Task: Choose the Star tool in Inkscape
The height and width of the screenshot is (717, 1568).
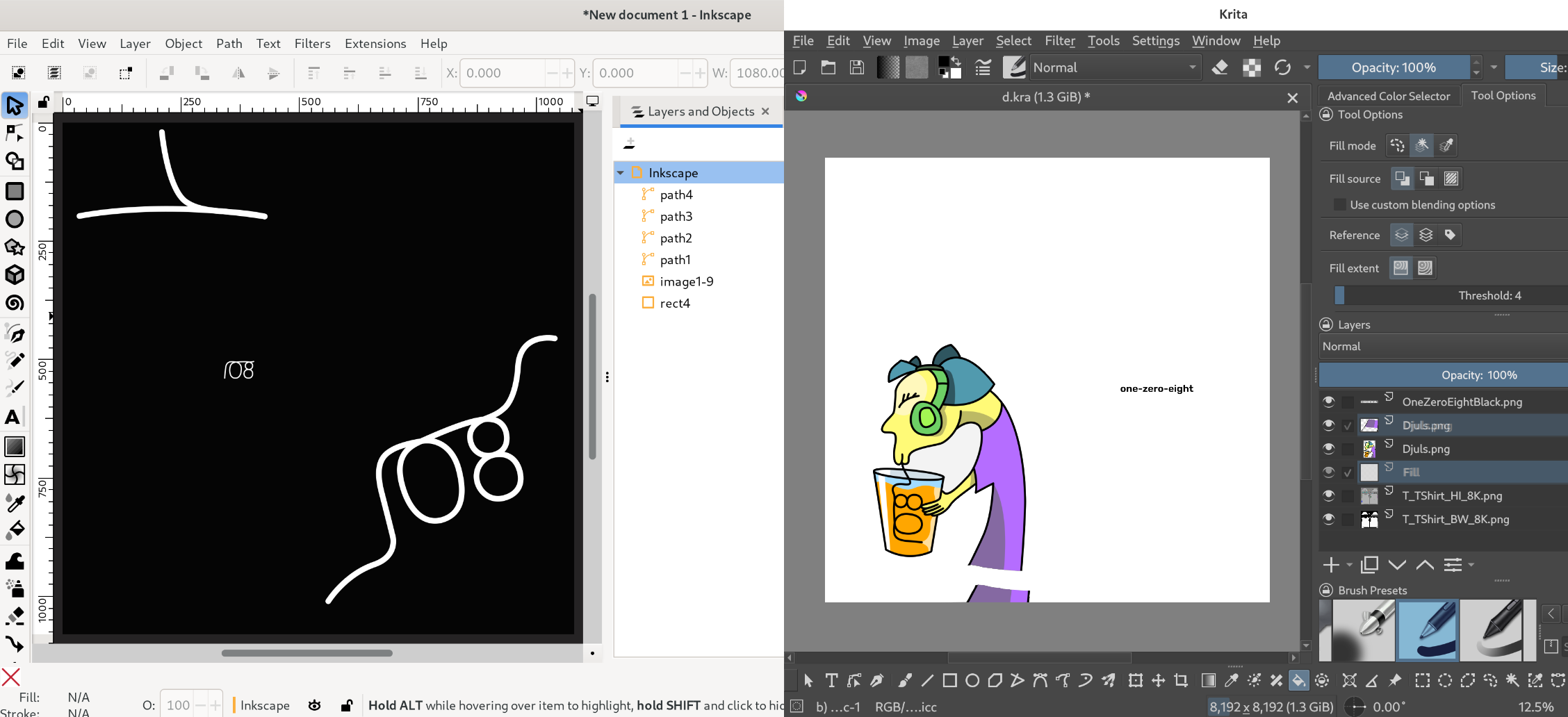Action: click(15, 247)
